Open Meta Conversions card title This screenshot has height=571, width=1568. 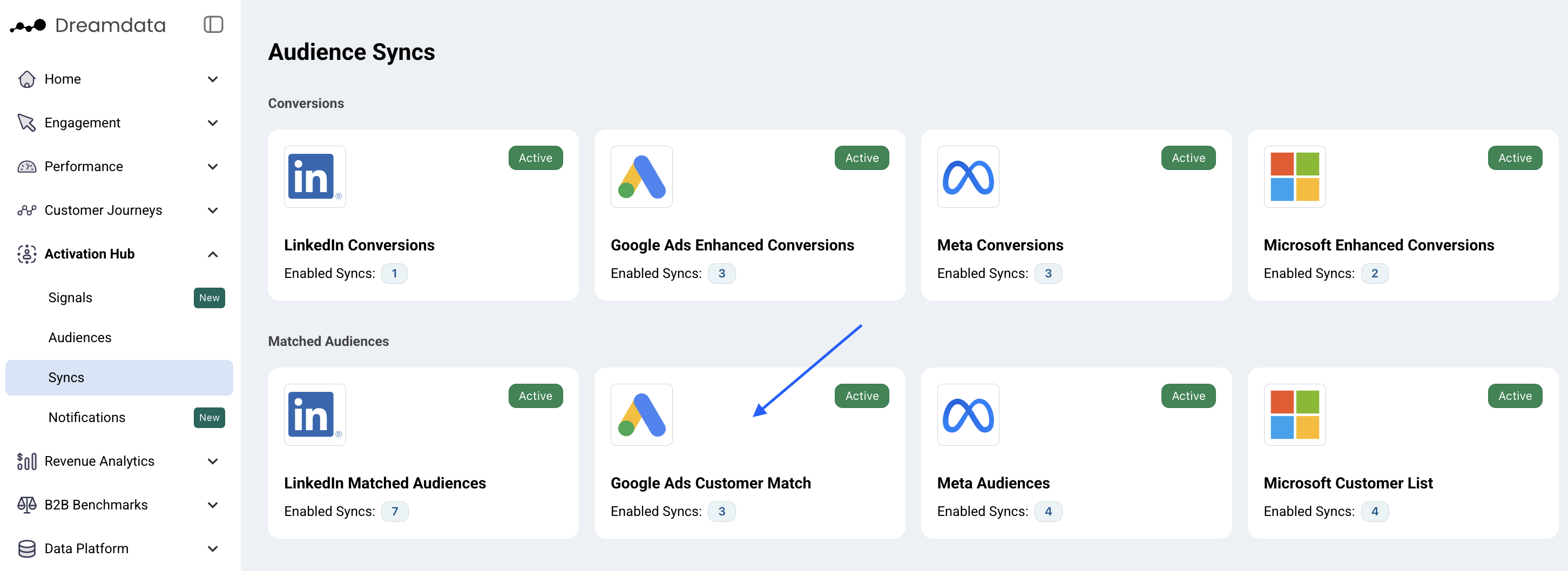(x=1000, y=245)
